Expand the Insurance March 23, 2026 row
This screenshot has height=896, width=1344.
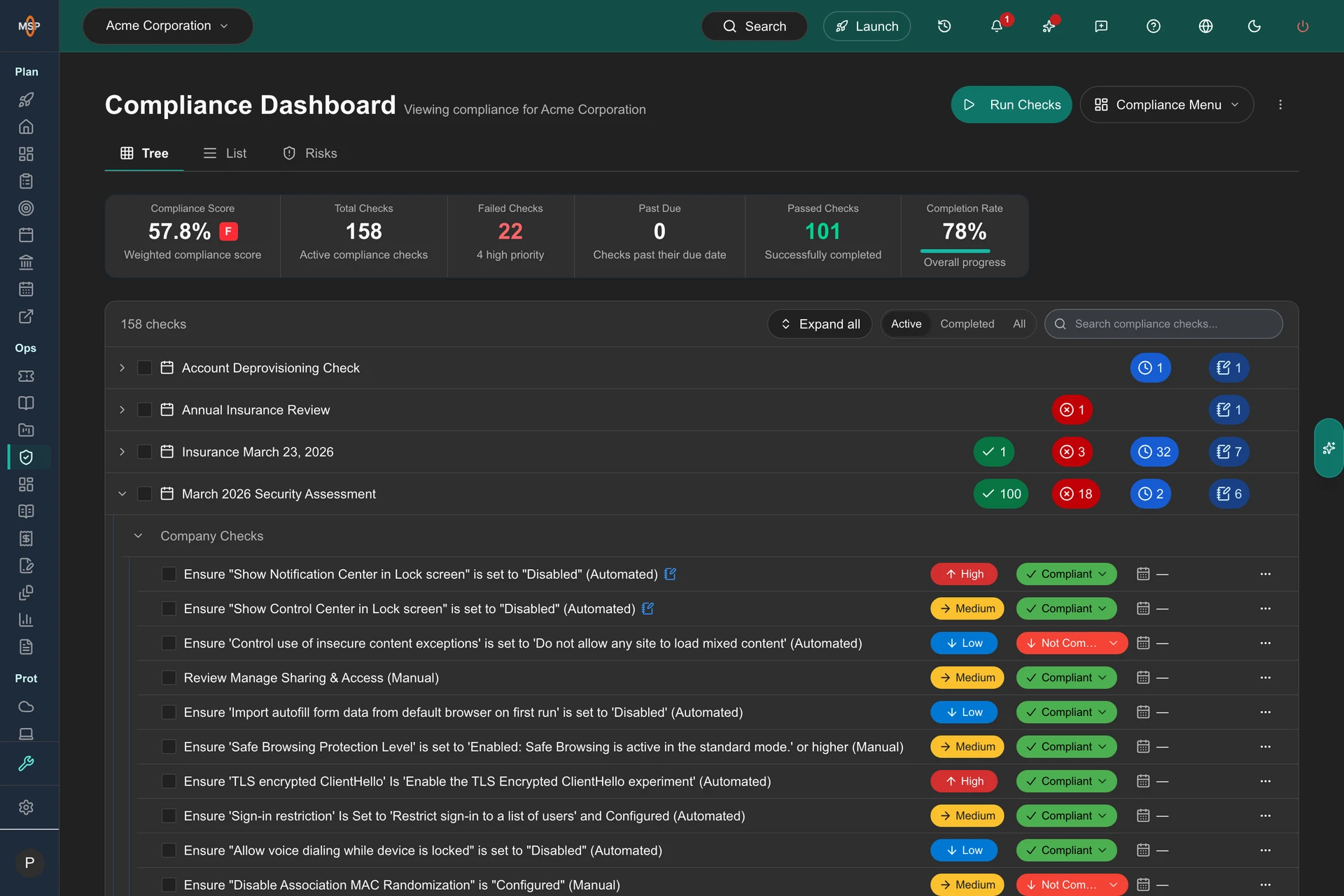(122, 451)
